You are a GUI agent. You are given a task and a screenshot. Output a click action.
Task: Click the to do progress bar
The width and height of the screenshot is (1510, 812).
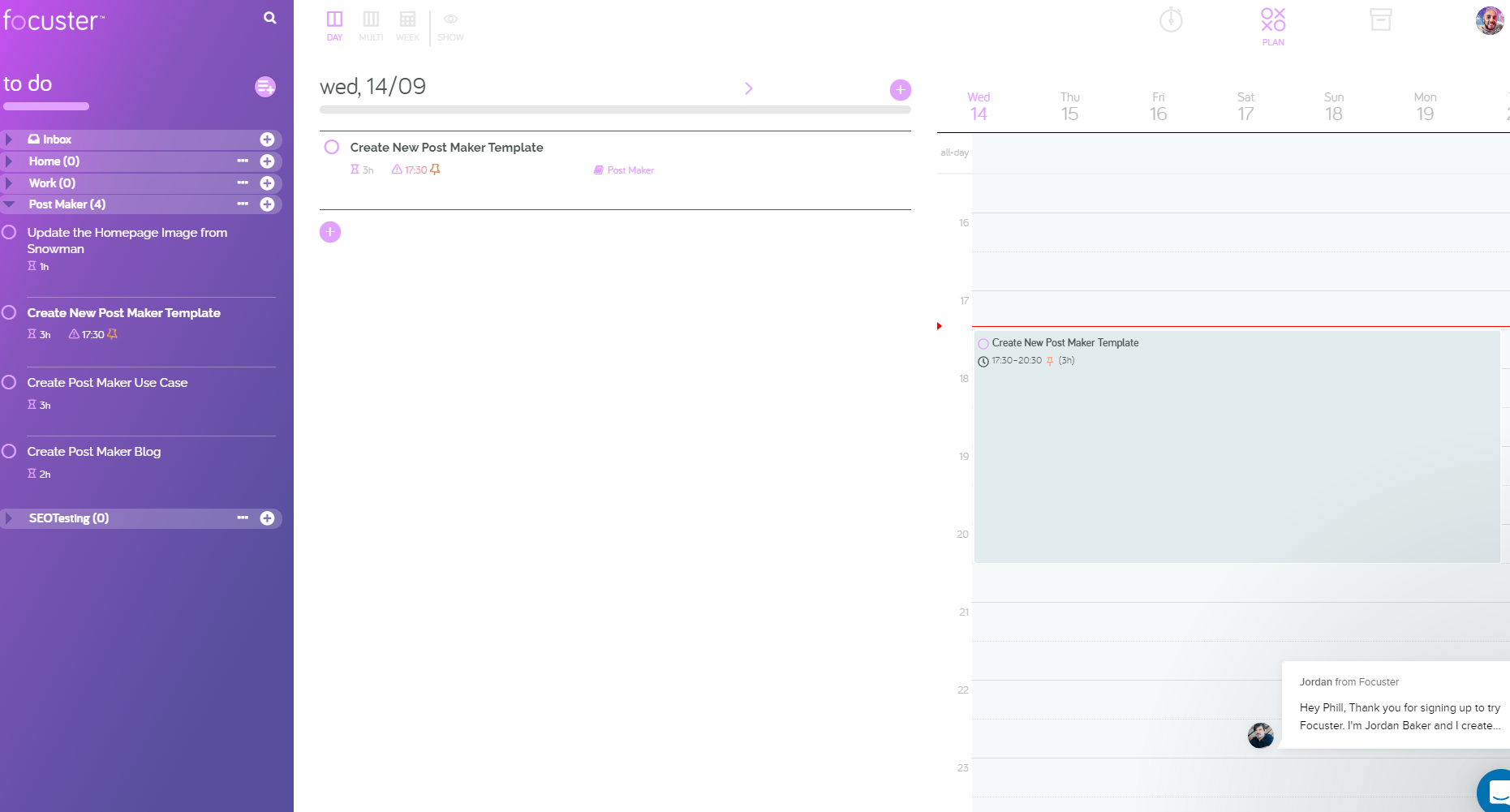[46, 106]
